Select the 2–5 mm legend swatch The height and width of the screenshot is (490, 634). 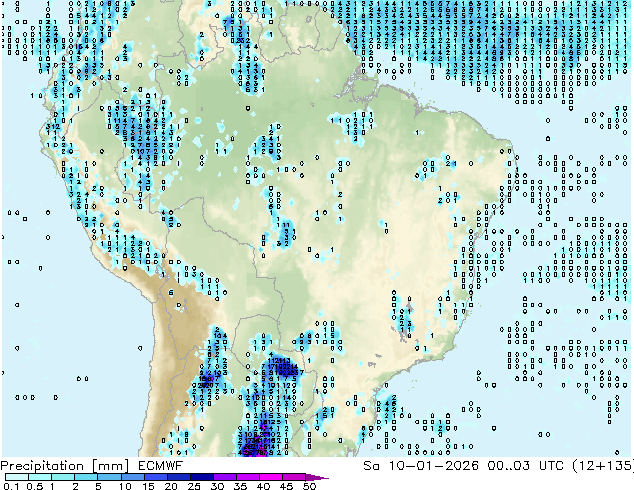click(86, 477)
